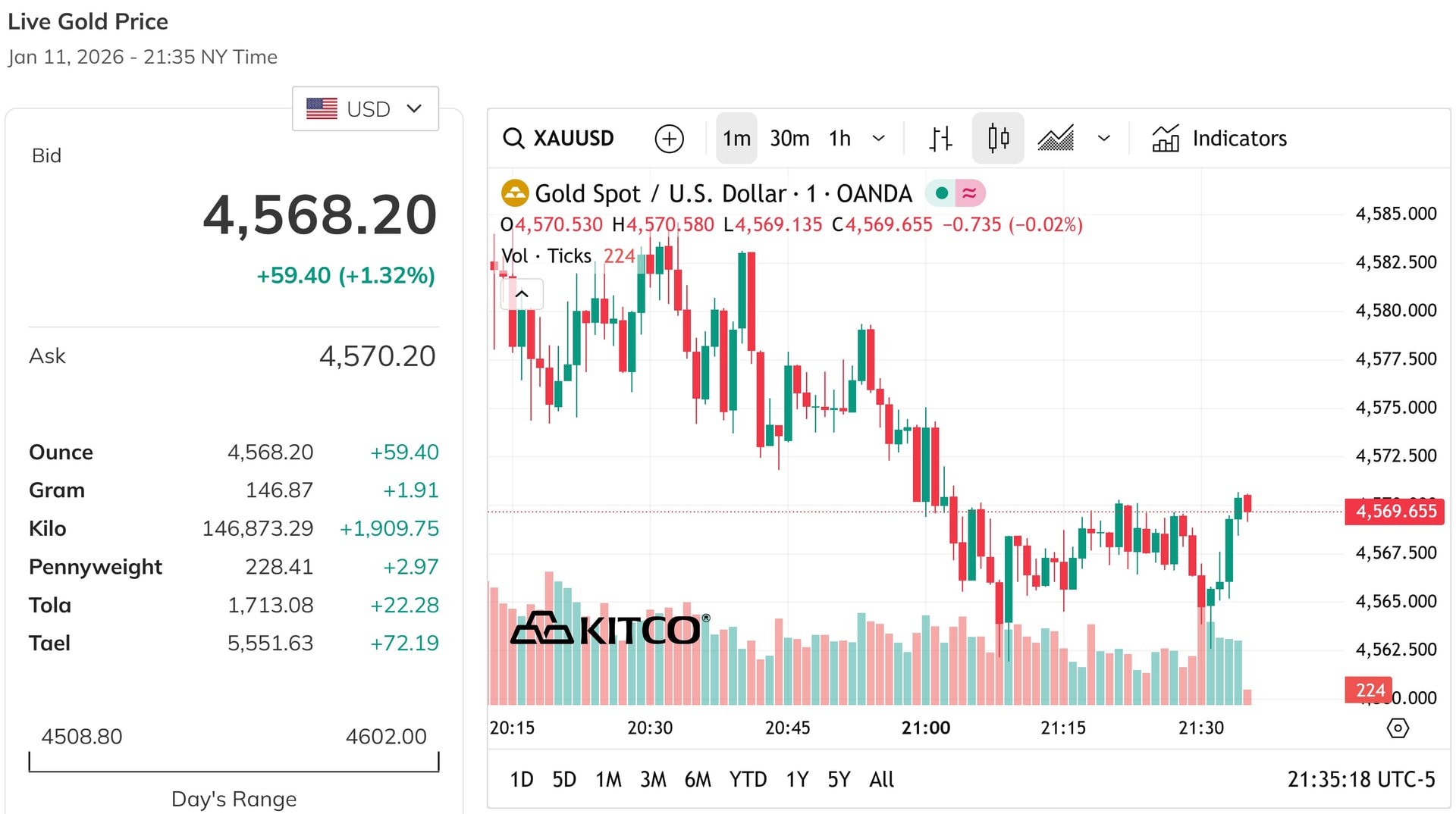
Task: Switch to the 30m interval
Action: click(789, 139)
